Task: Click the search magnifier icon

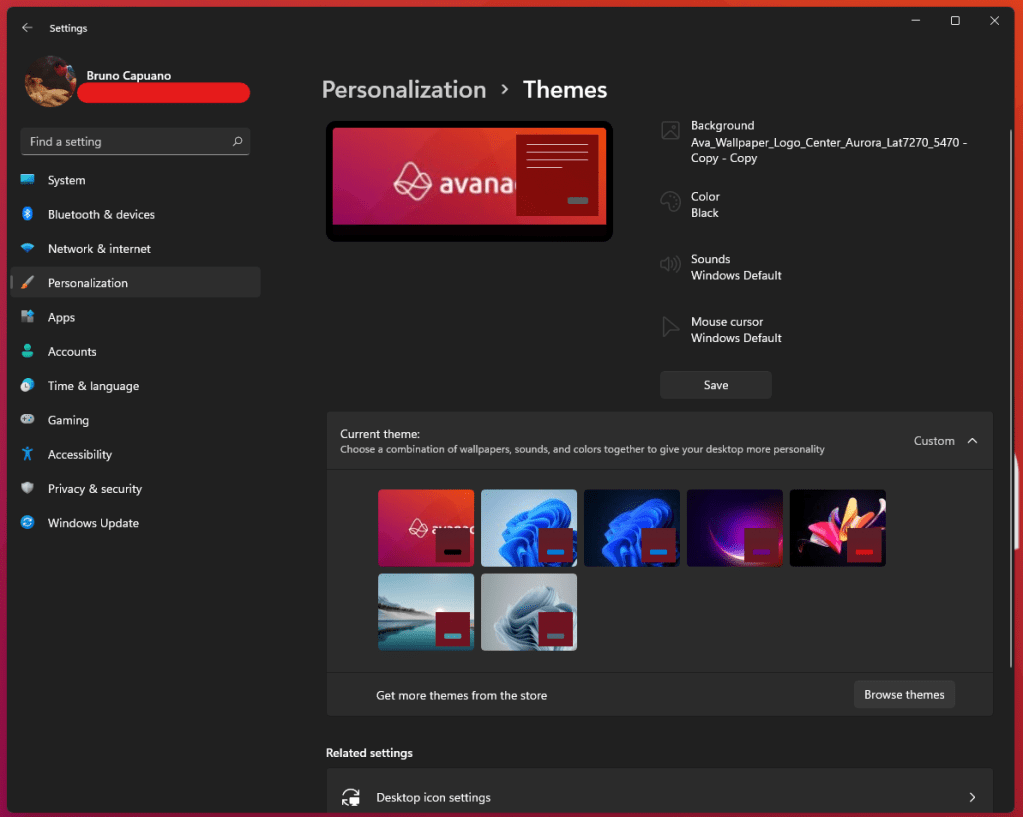Action: coord(237,142)
